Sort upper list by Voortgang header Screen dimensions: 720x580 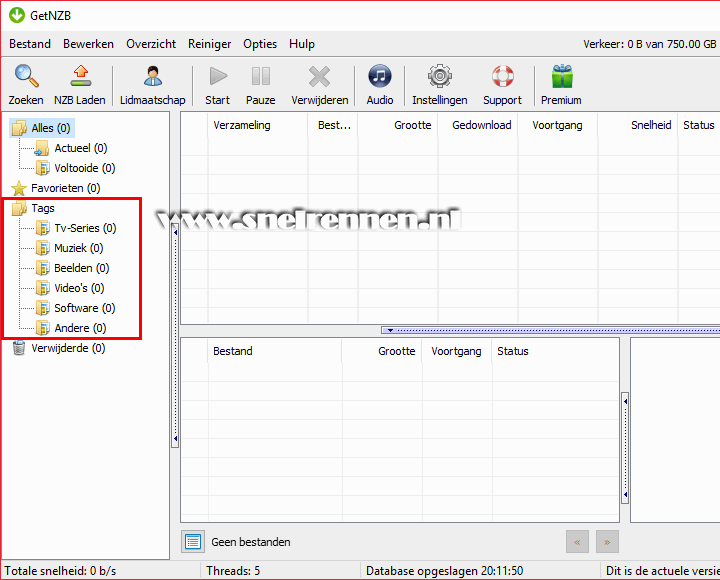558,125
